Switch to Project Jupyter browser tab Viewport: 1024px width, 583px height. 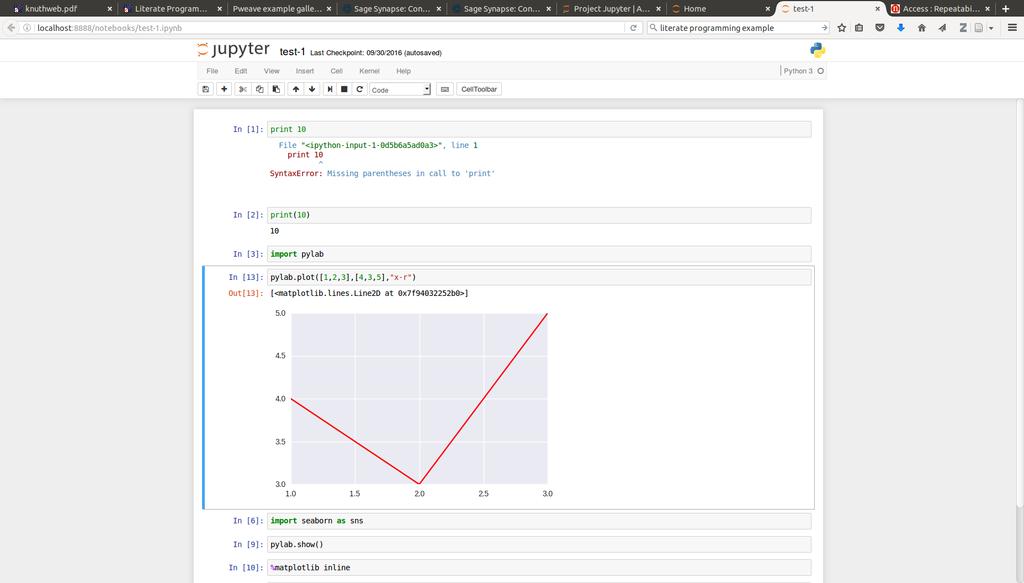click(611, 9)
